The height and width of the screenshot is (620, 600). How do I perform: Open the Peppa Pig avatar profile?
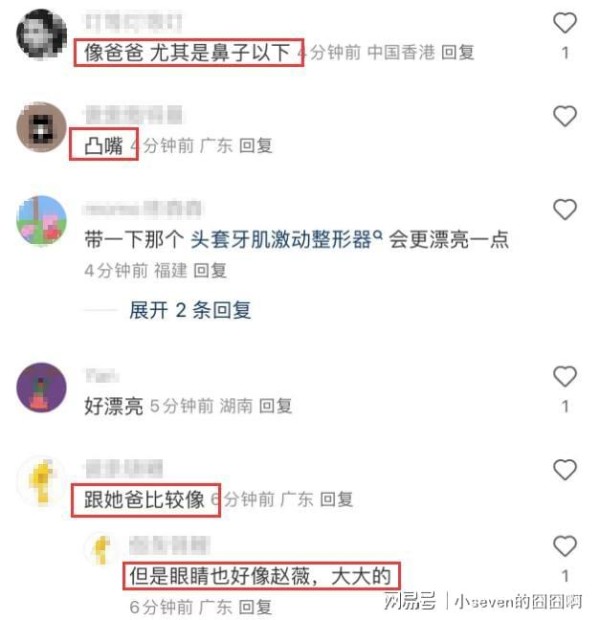tap(42, 221)
